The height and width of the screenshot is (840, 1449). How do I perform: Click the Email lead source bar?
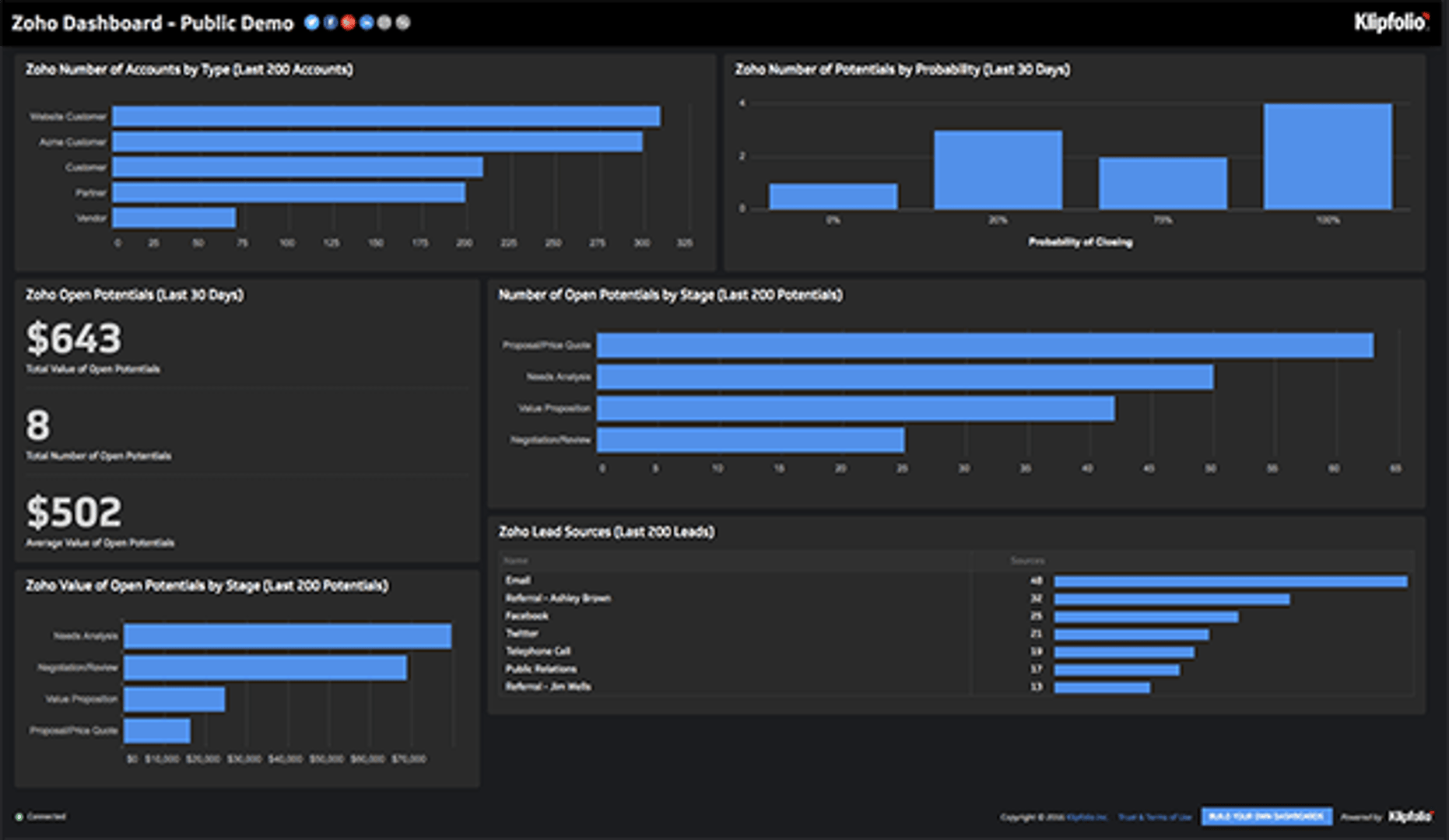point(1230,581)
